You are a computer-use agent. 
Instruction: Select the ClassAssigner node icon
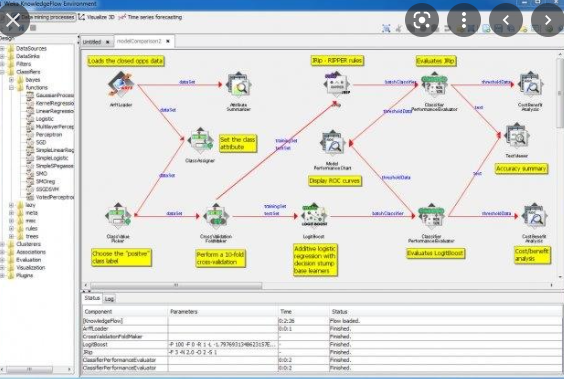(x=200, y=141)
